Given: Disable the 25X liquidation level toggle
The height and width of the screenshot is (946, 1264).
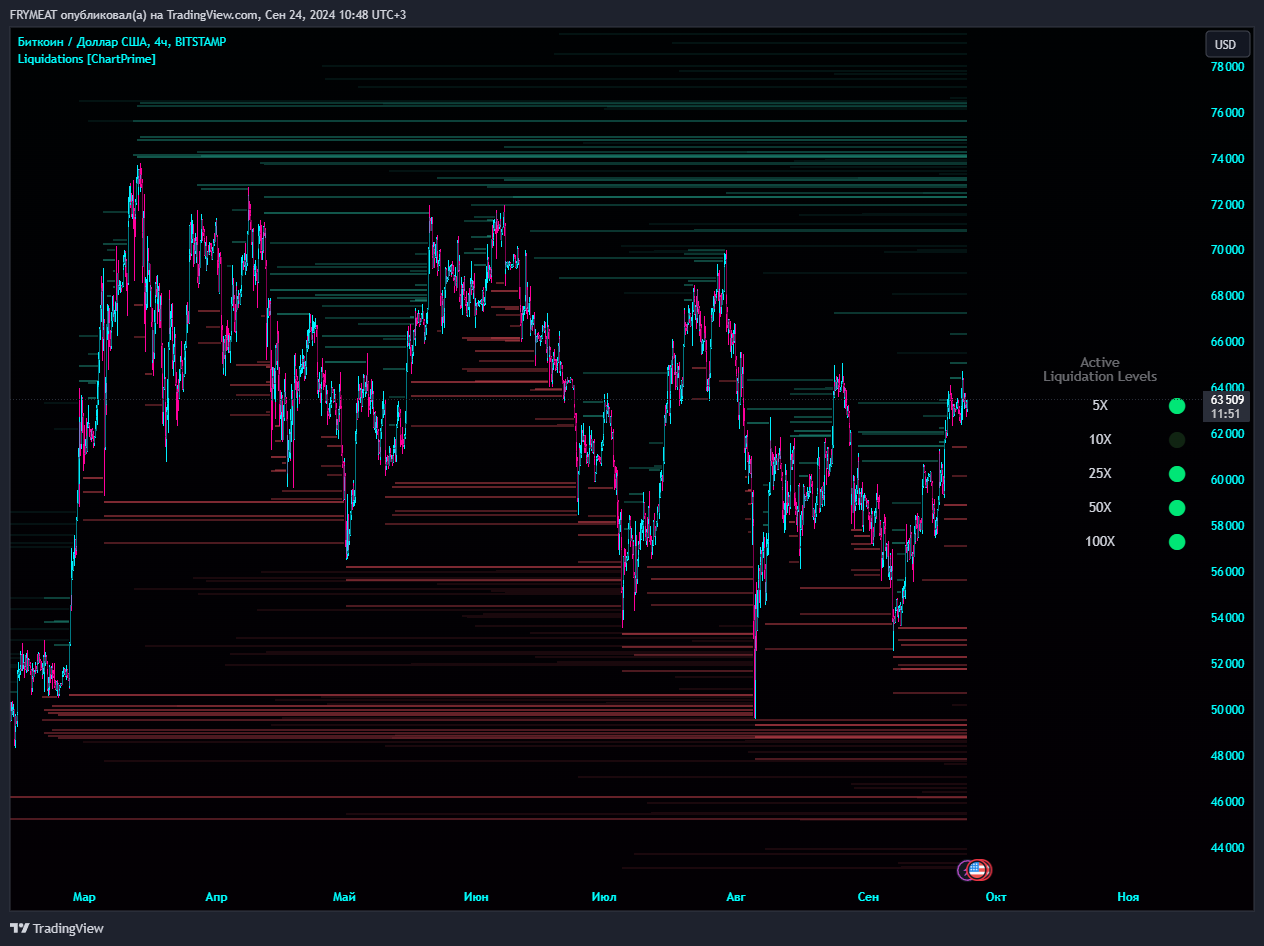Looking at the screenshot, I should click(1177, 473).
